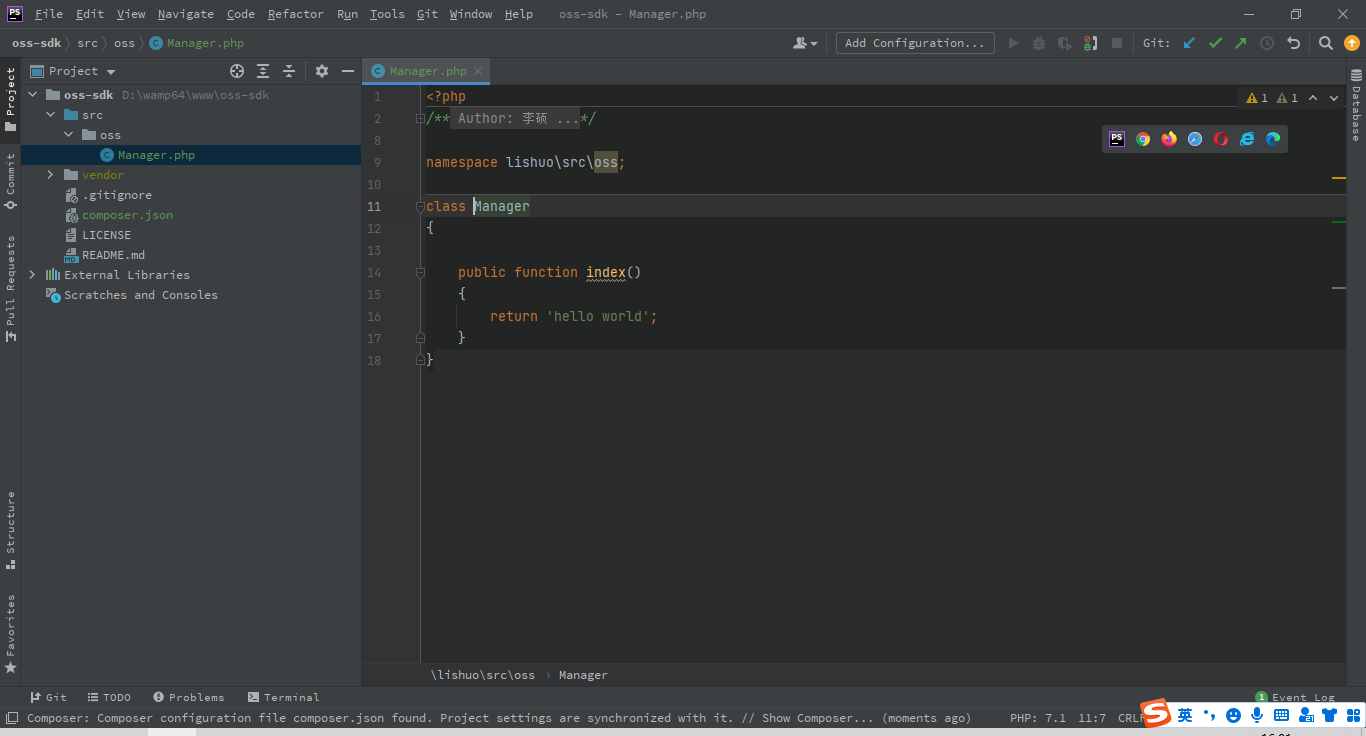Screen dimensions: 1366x736
Task: Click Expand All in Project panel
Action: point(263,71)
